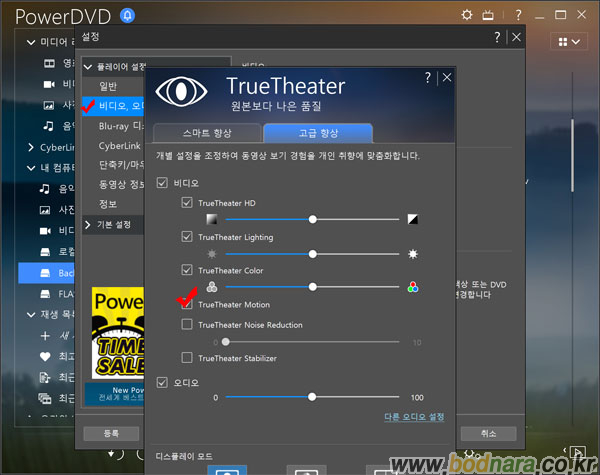Click the 등록 register button
The image size is (600, 475).
(x=111, y=433)
